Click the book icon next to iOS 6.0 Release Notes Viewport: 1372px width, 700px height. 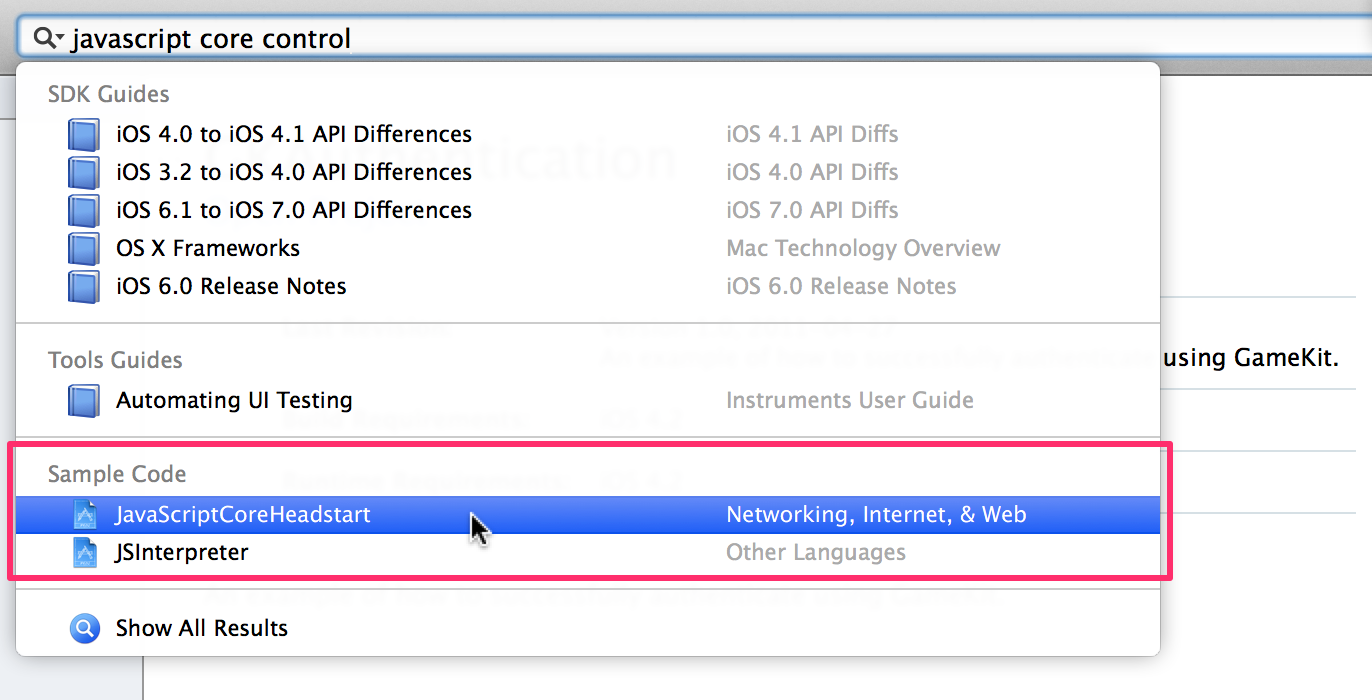pos(84,286)
